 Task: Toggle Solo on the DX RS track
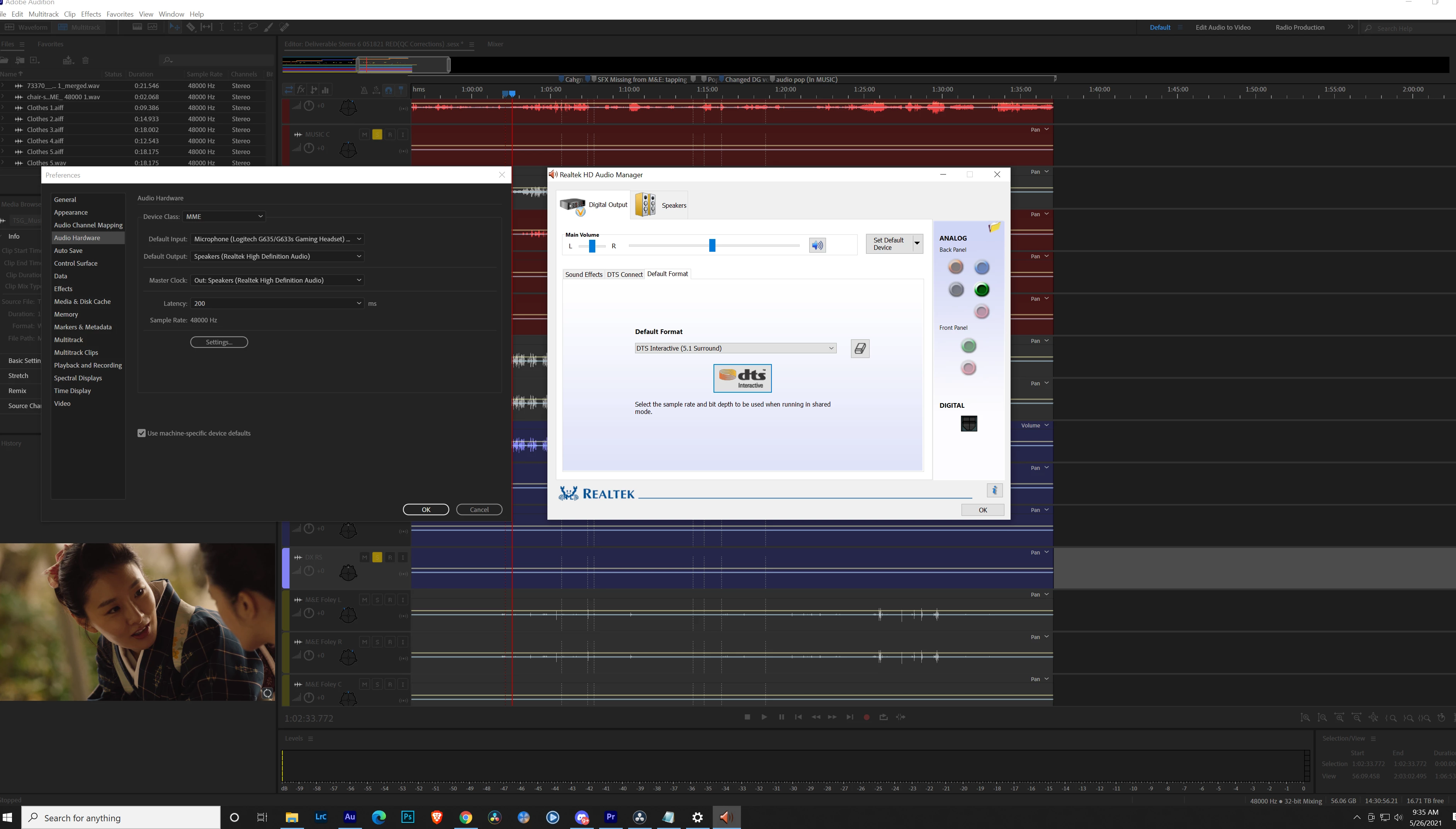[x=377, y=558]
